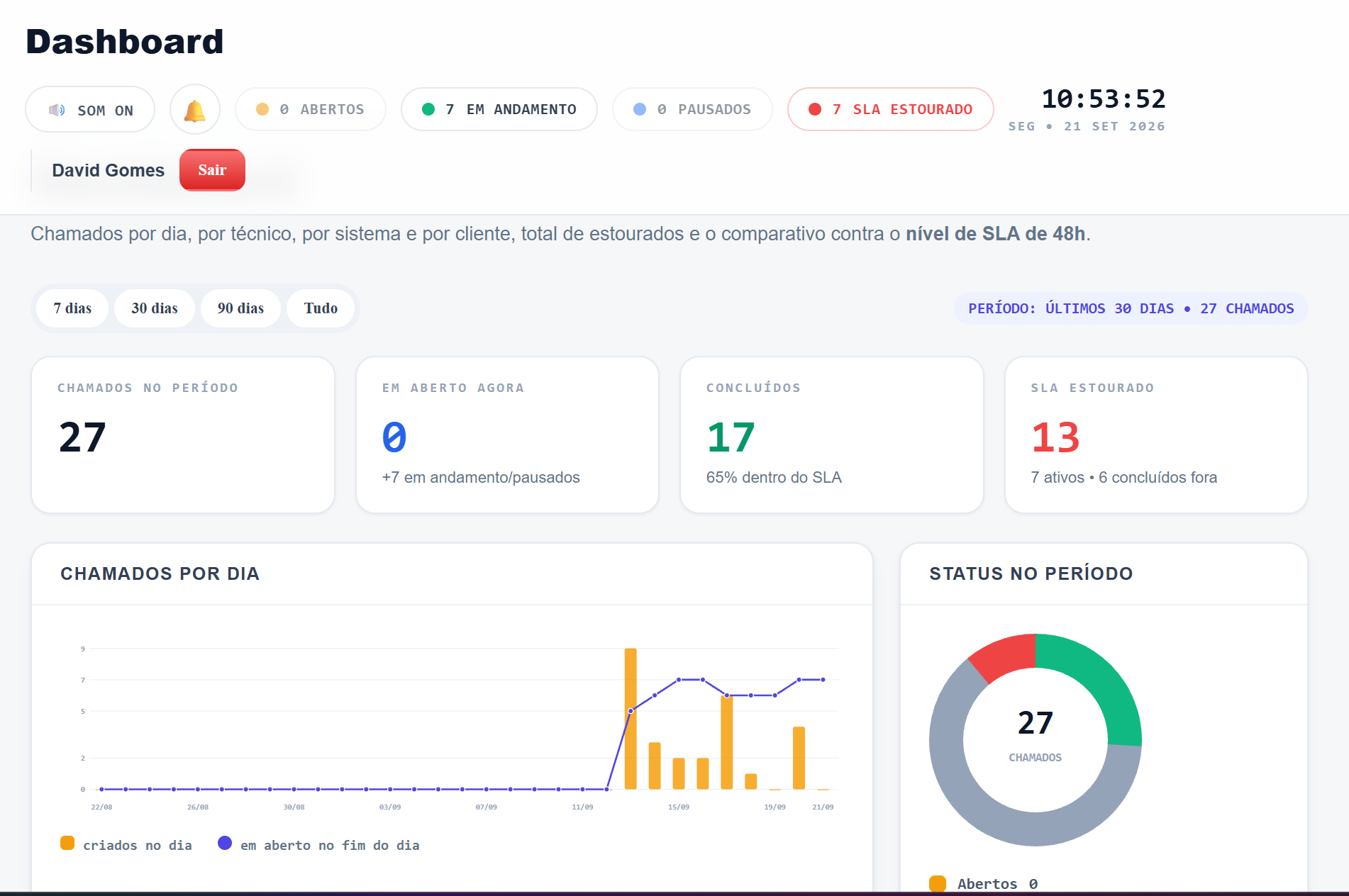This screenshot has height=896, width=1349.
Task: Switch the period to Tudo
Action: 321,308
